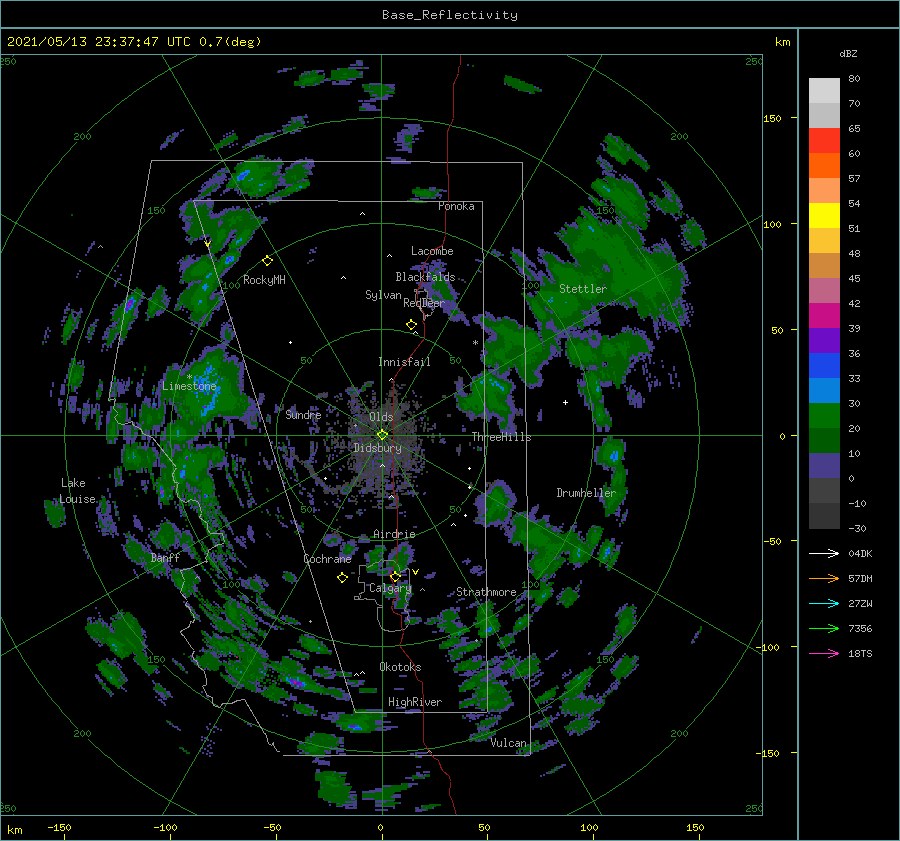Click the 80 value on dBZ scale

point(854,79)
